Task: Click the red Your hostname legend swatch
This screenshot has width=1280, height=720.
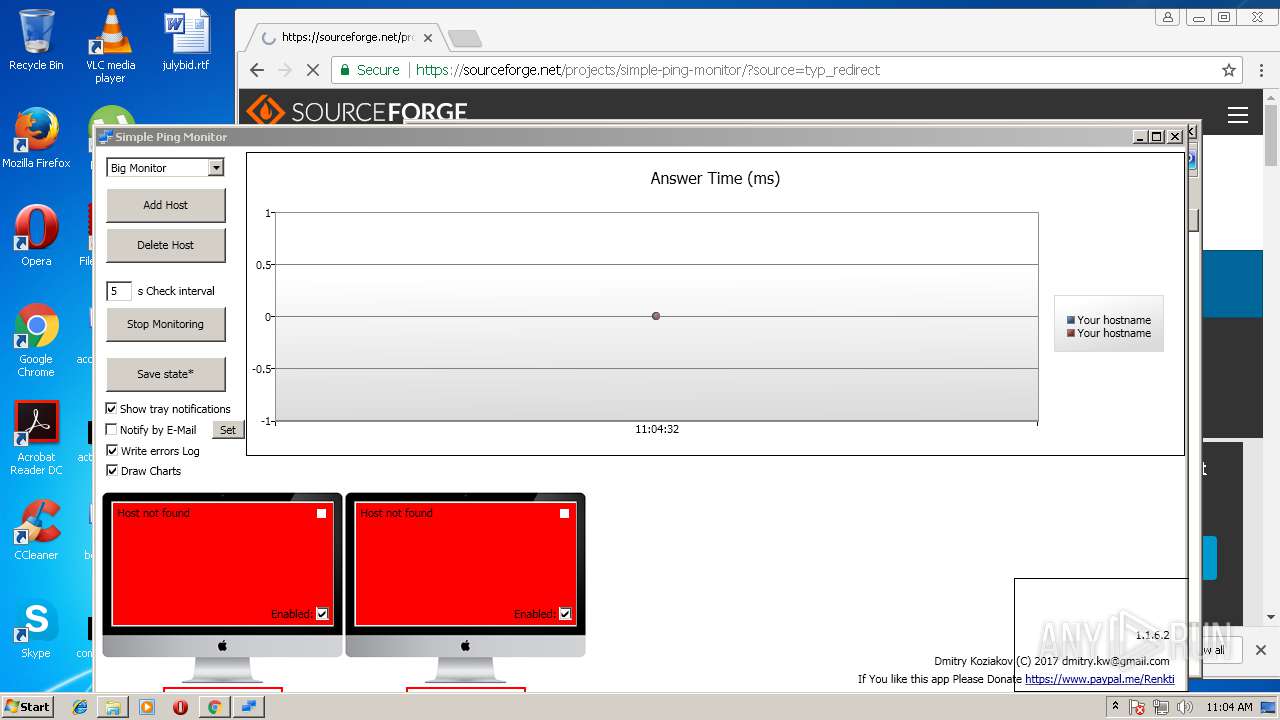Action: click(x=1071, y=333)
